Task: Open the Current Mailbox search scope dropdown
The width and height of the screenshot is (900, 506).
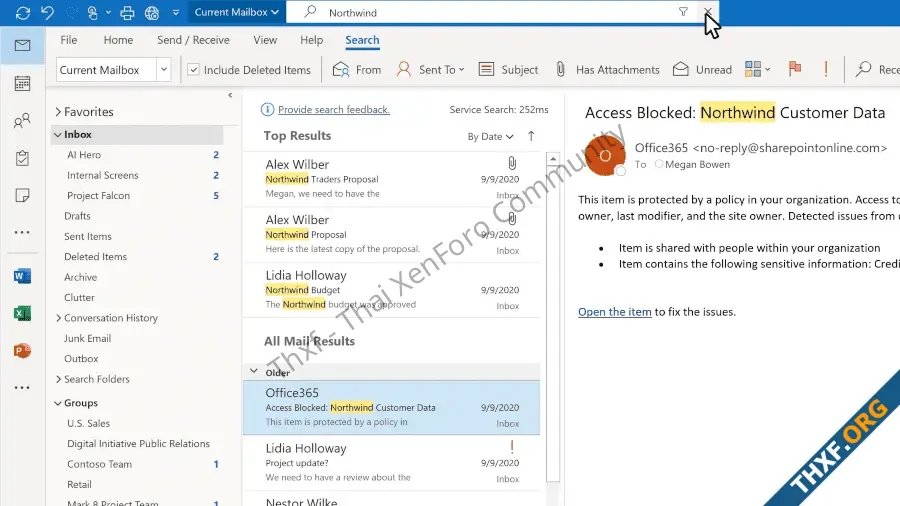Action: coord(236,12)
